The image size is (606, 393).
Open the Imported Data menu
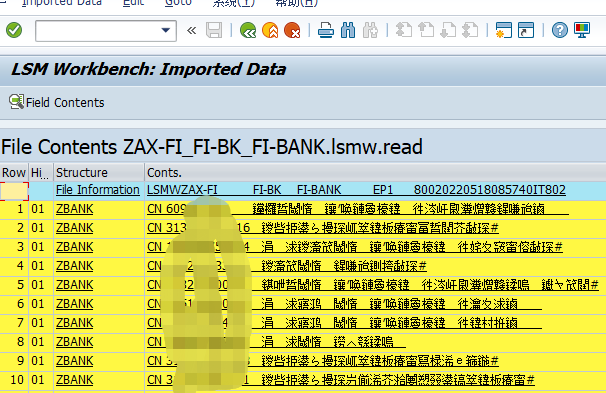[62, 3]
